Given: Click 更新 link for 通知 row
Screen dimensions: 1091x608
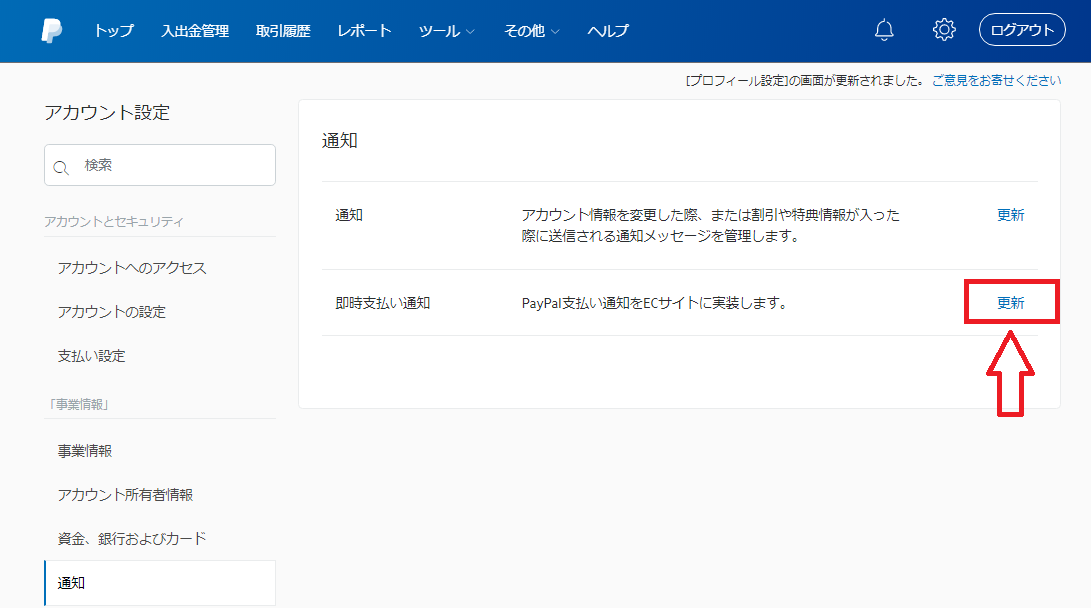Looking at the screenshot, I should [x=1010, y=215].
